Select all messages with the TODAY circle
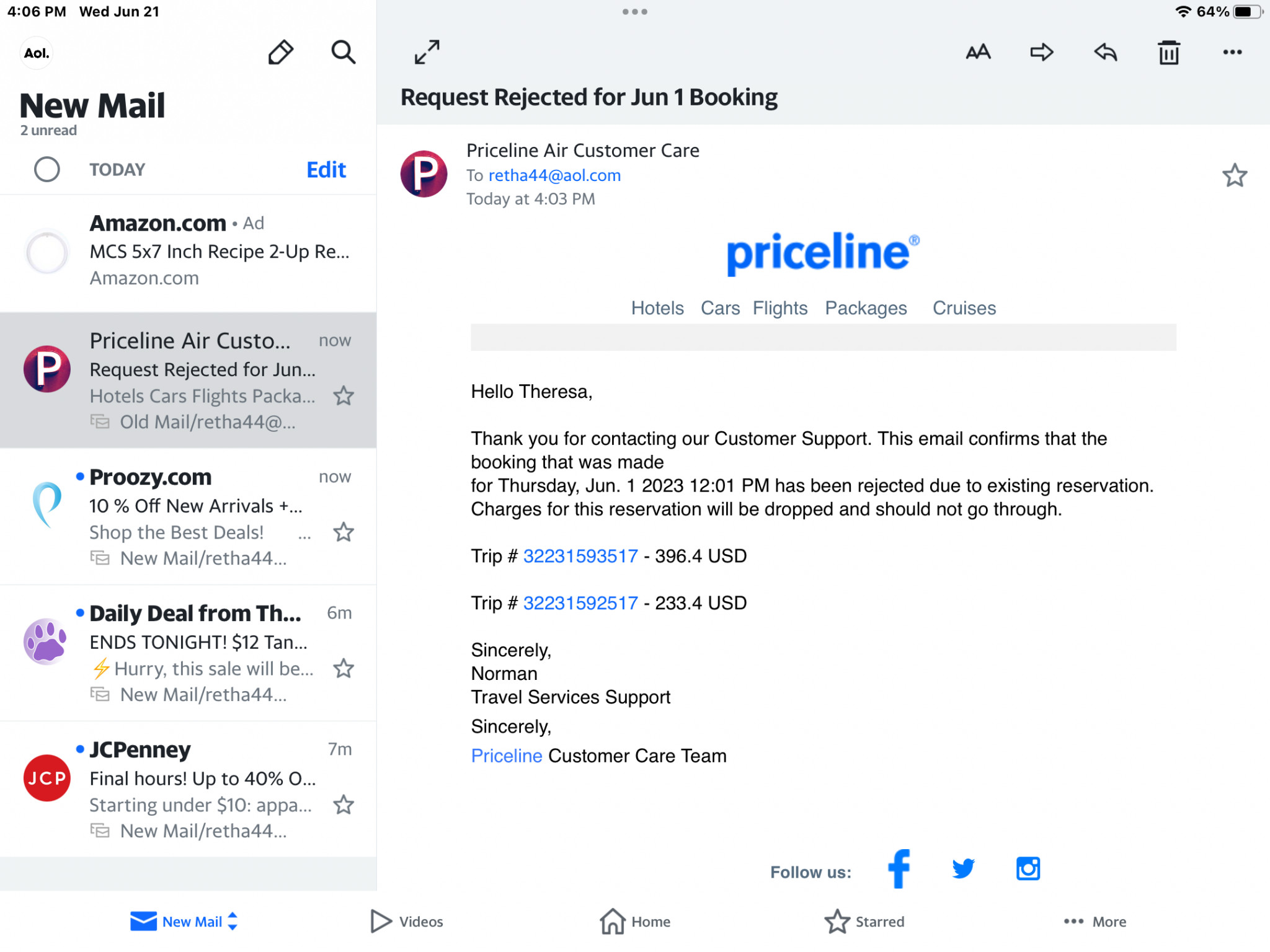Viewport: 1270px width, 952px height. coord(47,169)
